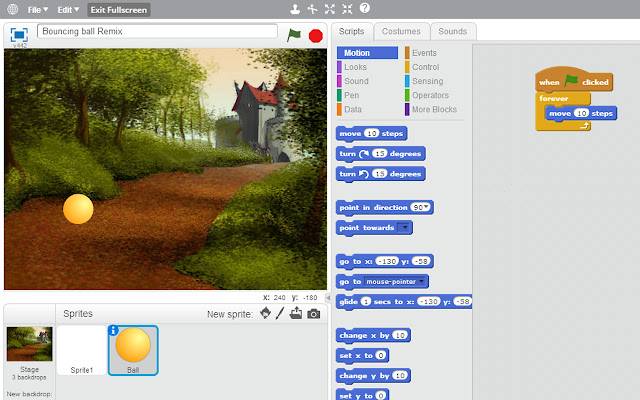Select the Sprite1 thumbnail
The width and height of the screenshot is (640, 400).
[82, 350]
